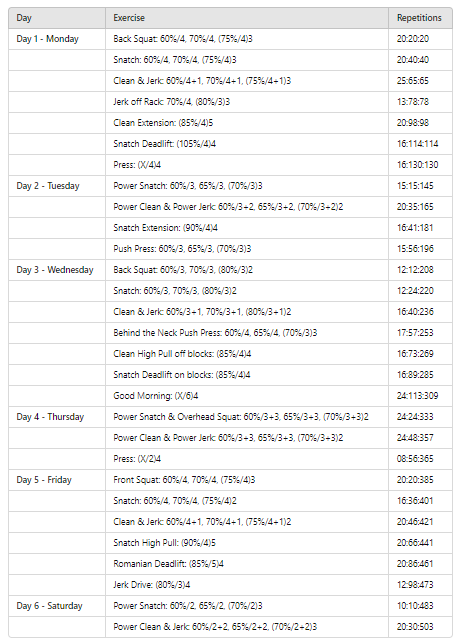Click the Clean Extension exercise cell

247,123
